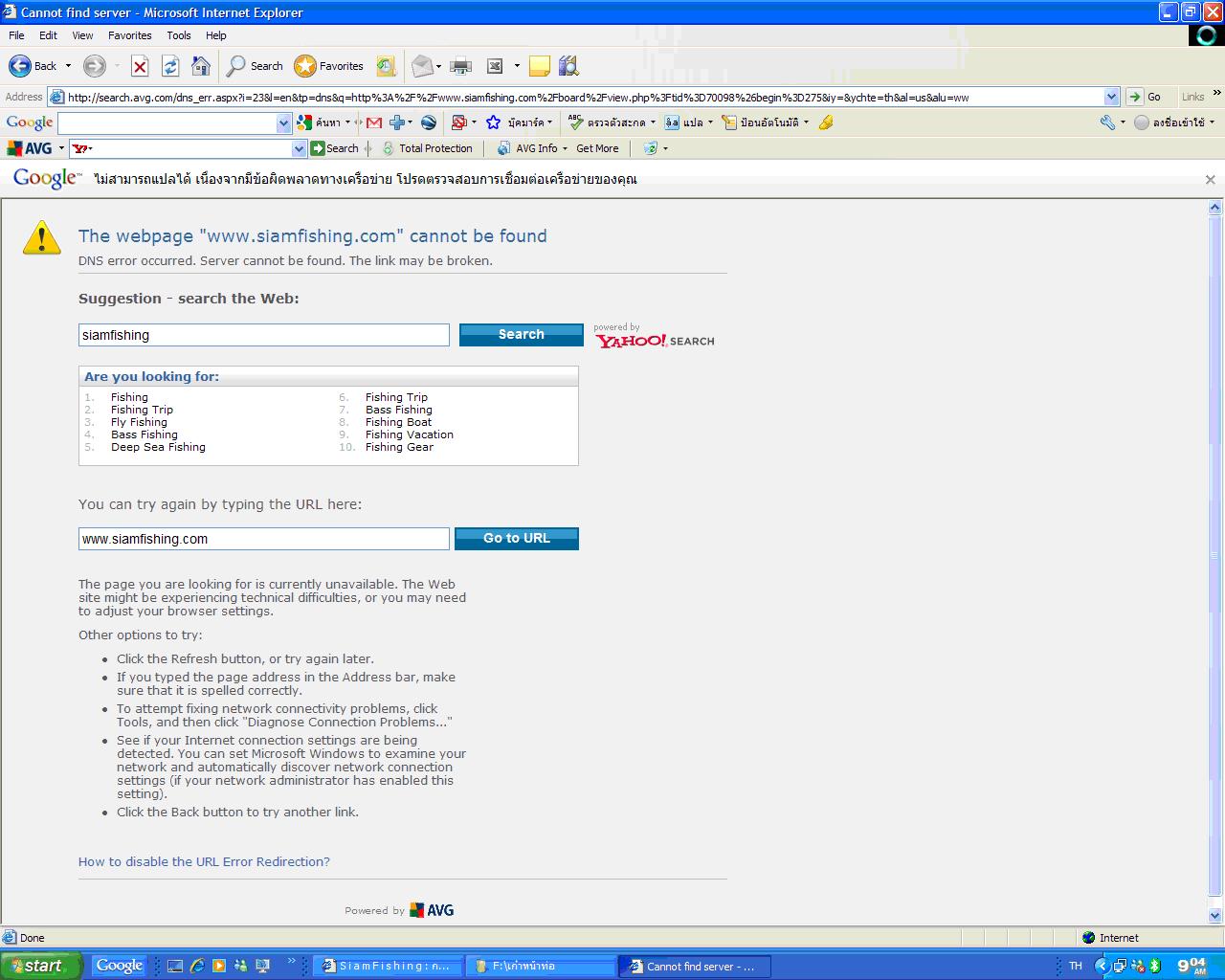Click the www.siamfishing.com URL retry field
Image resolution: width=1225 pixels, height=980 pixels.
point(264,539)
